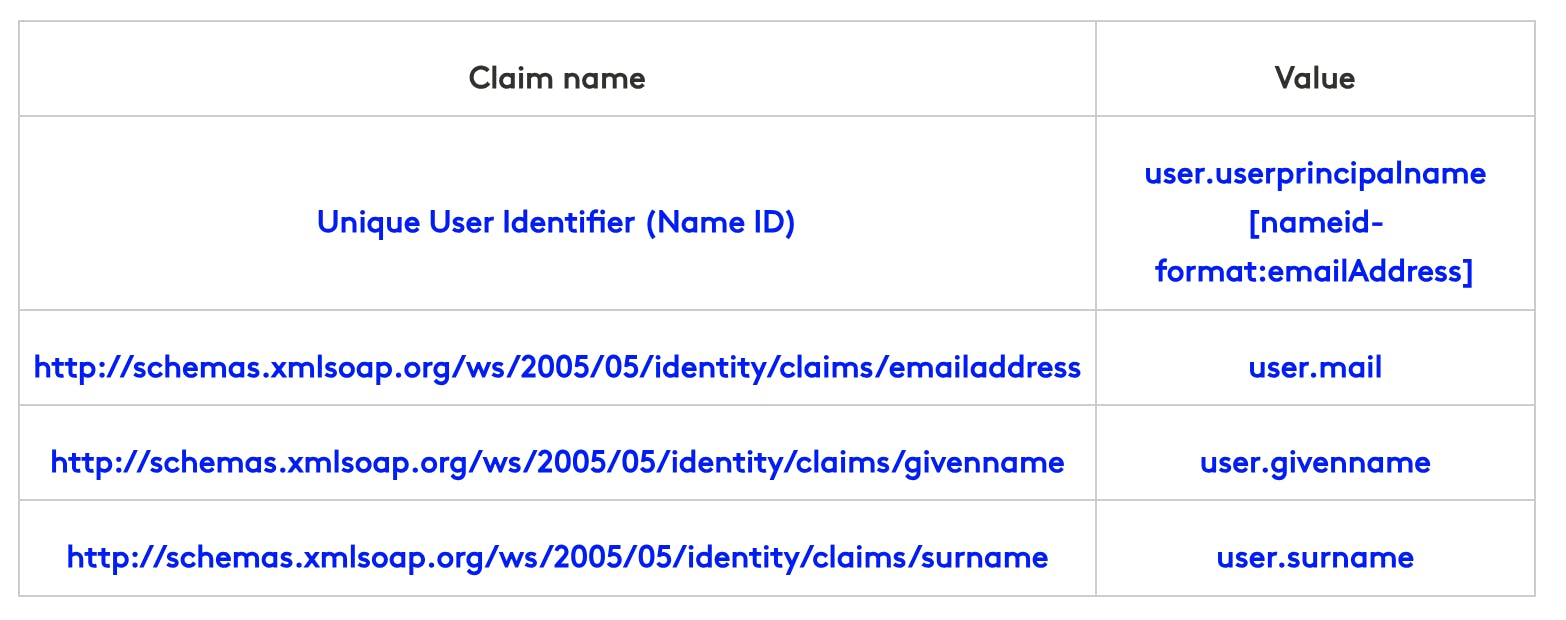Select the user.surname value link
Image resolution: width=1566 pixels, height=620 pixels.
[x=1314, y=557]
